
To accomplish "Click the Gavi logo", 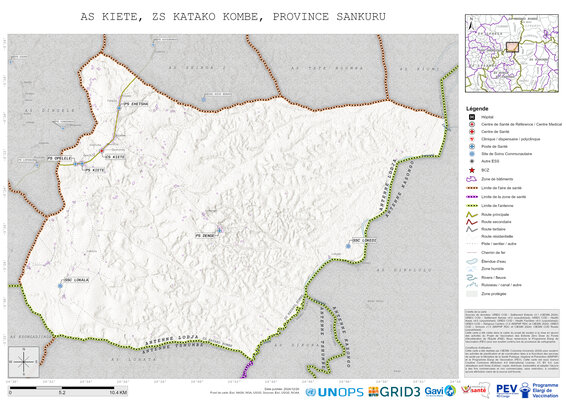I will (440, 391).
